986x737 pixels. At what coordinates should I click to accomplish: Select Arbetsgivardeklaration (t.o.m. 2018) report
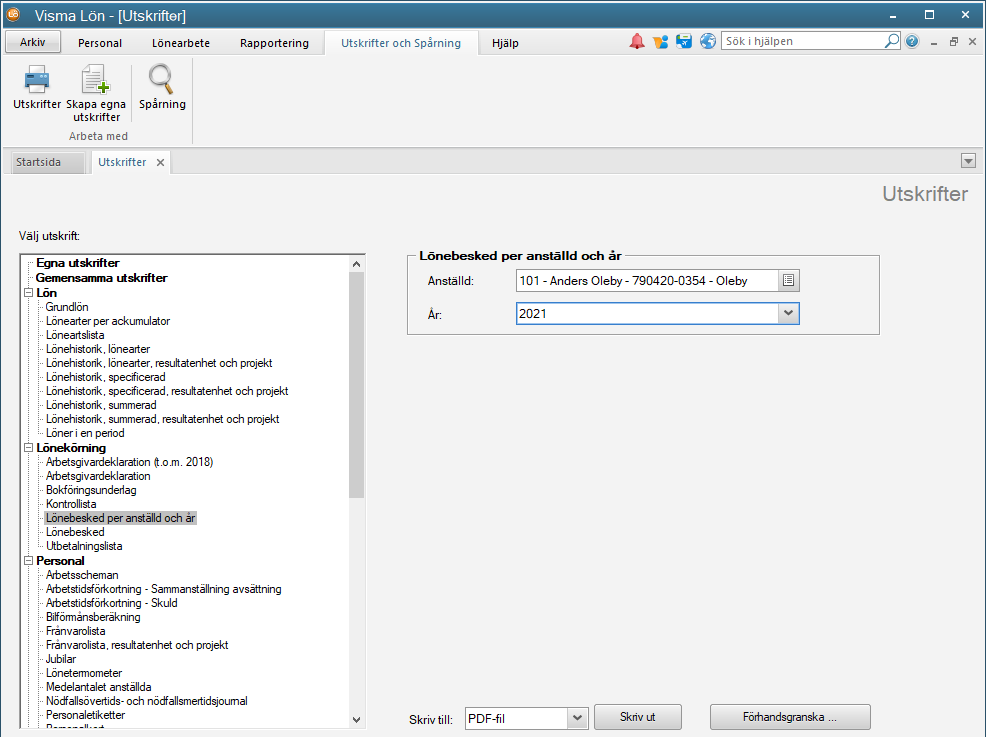[x=129, y=462]
